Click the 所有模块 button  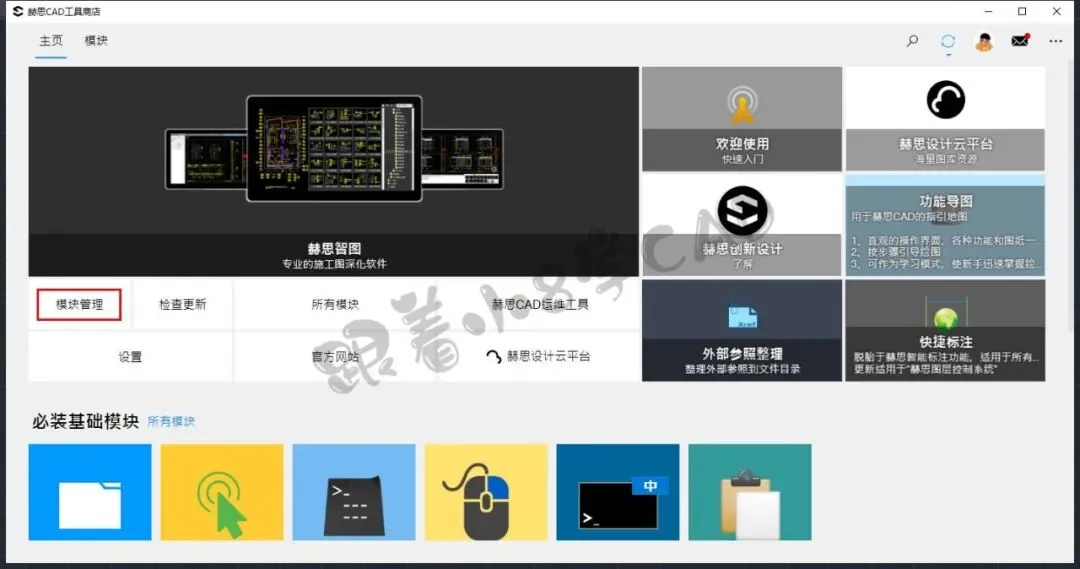point(335,304)
